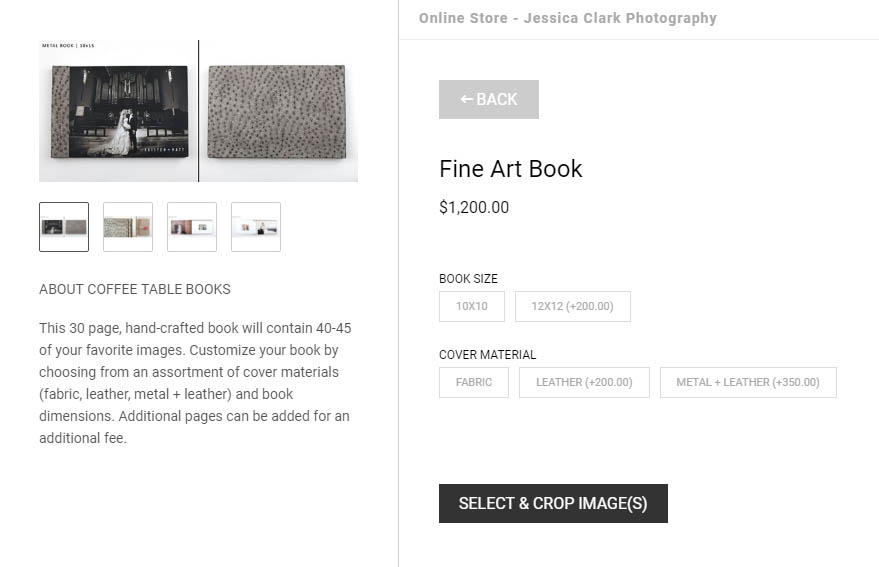Screen dimensions: 879x567
Task: Click the ABOUT COFFEE TABLE BOOKS heading
Action: pos(135,289)
